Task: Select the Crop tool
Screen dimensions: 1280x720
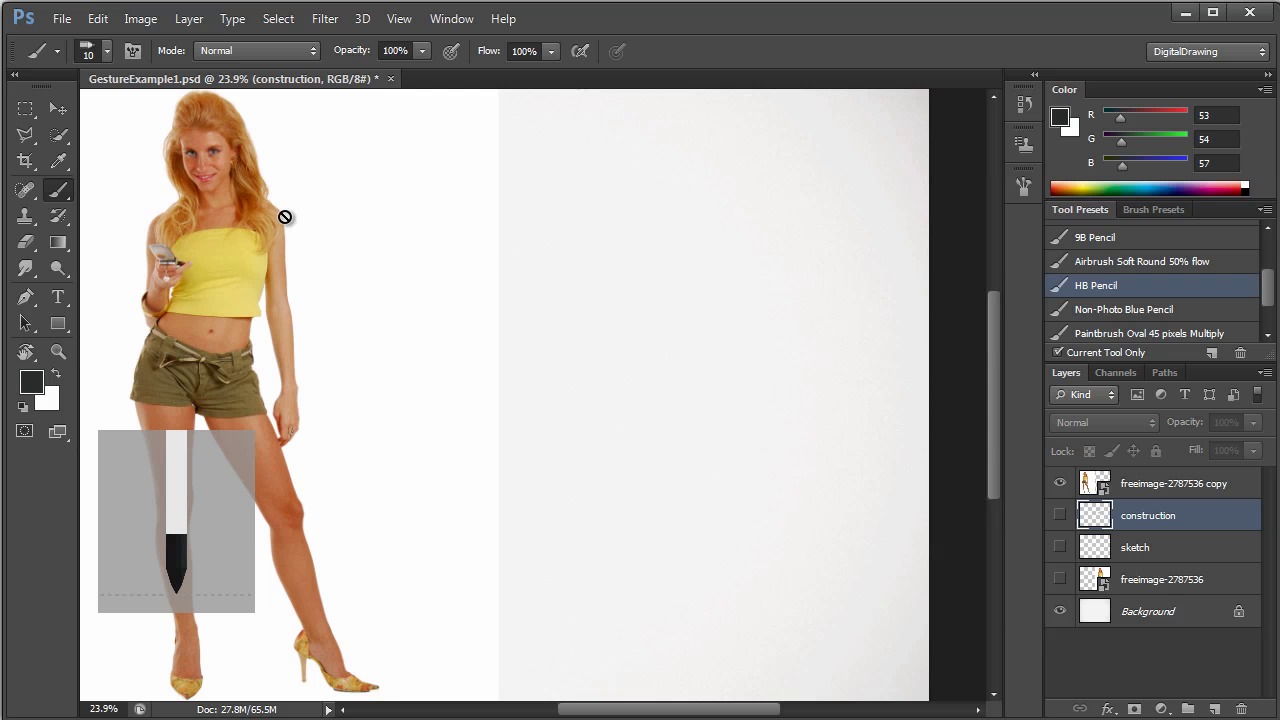Action: (25, 161)
